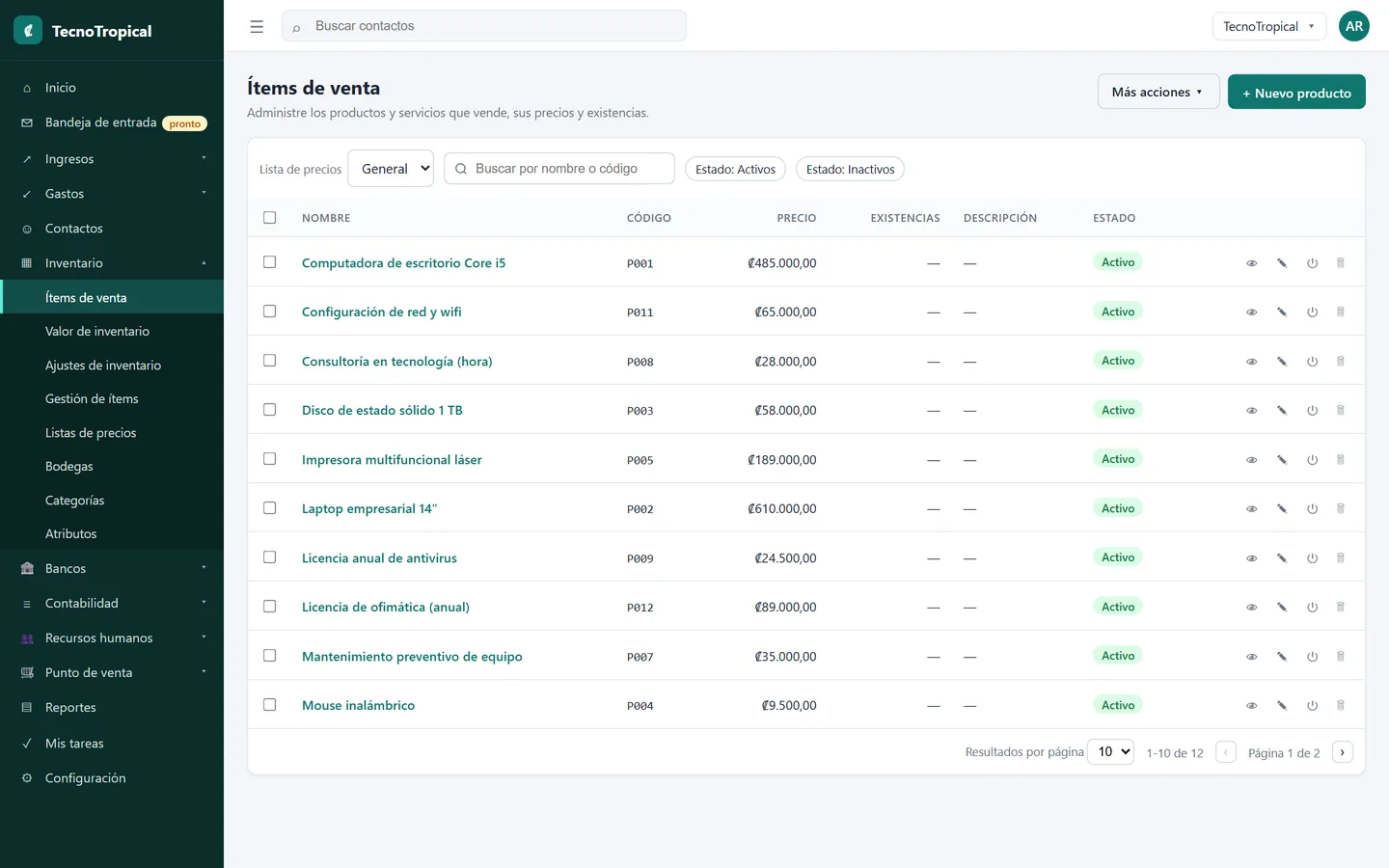
Task: Delete the Mouse inalámbrico item
Action: pos(1340,705)
